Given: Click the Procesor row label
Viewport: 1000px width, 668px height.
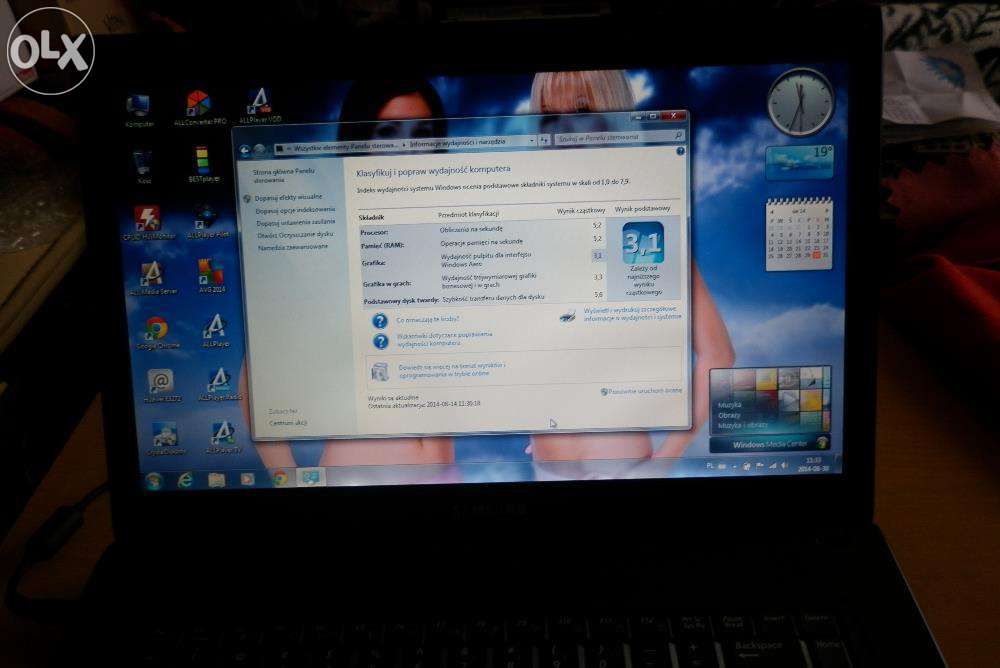Looking at the screenshot, I should click(x=374, y=232).
